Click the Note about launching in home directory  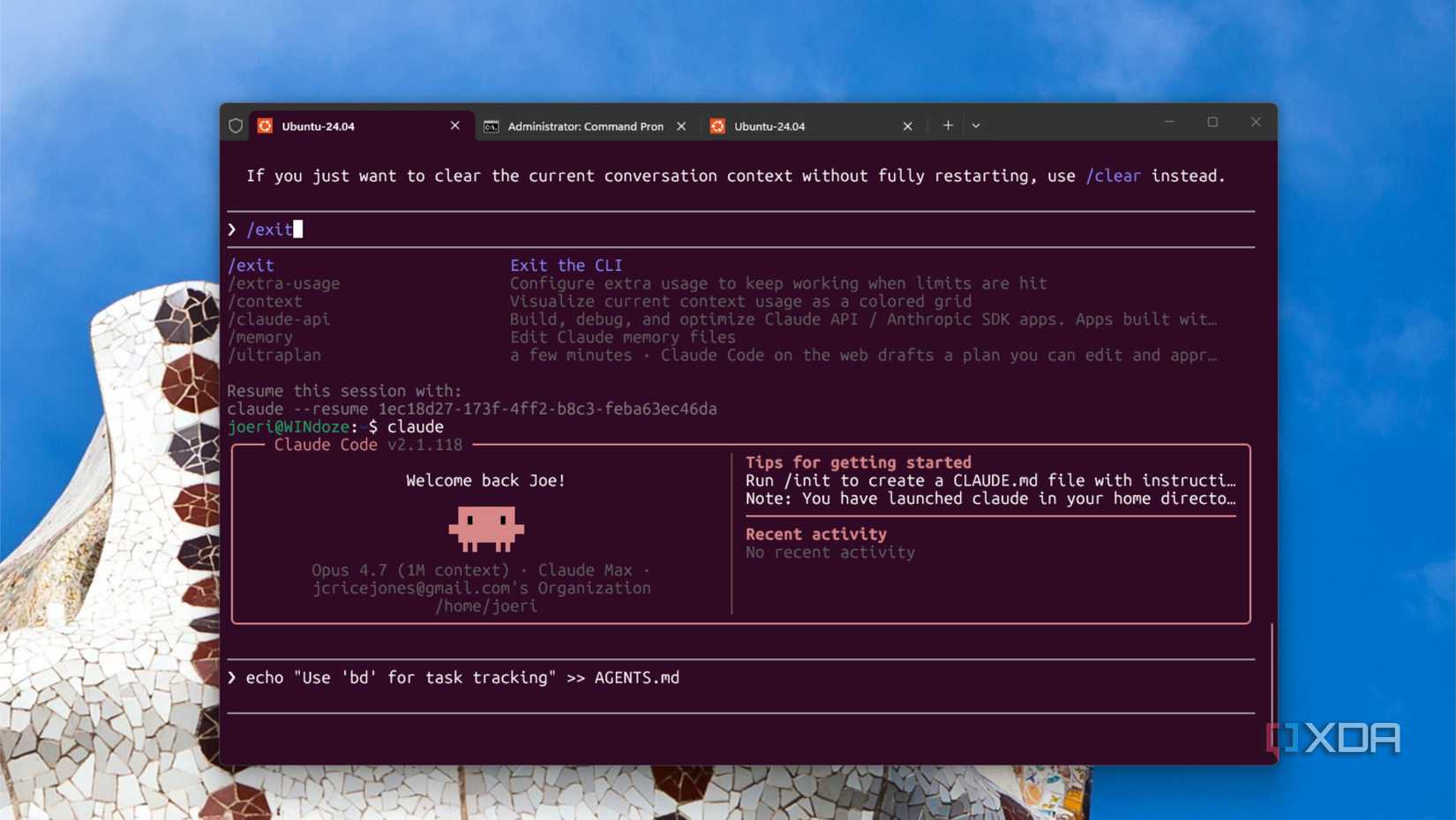[x=990, y=499]
